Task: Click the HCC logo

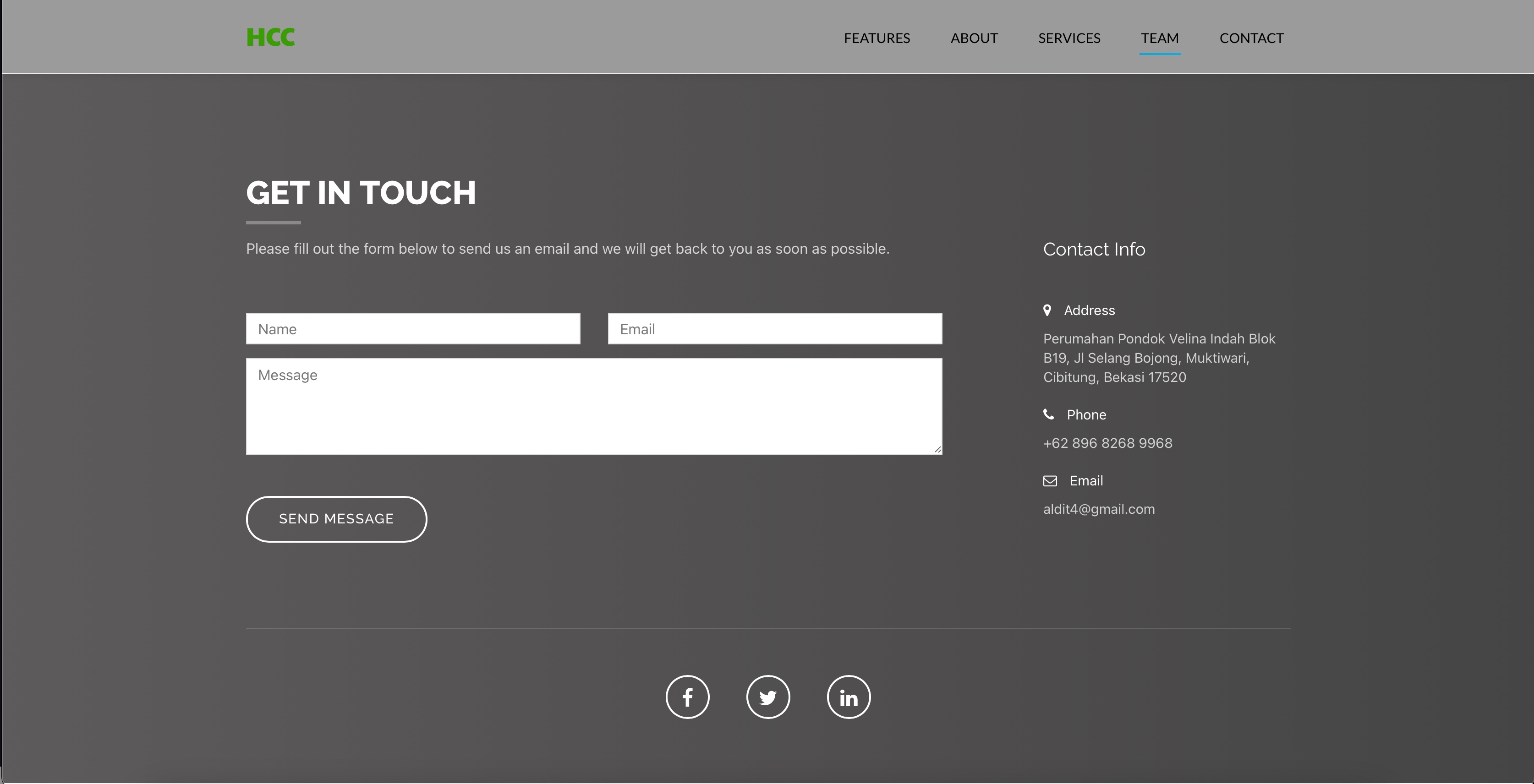Action: click(x=270, y=38)
